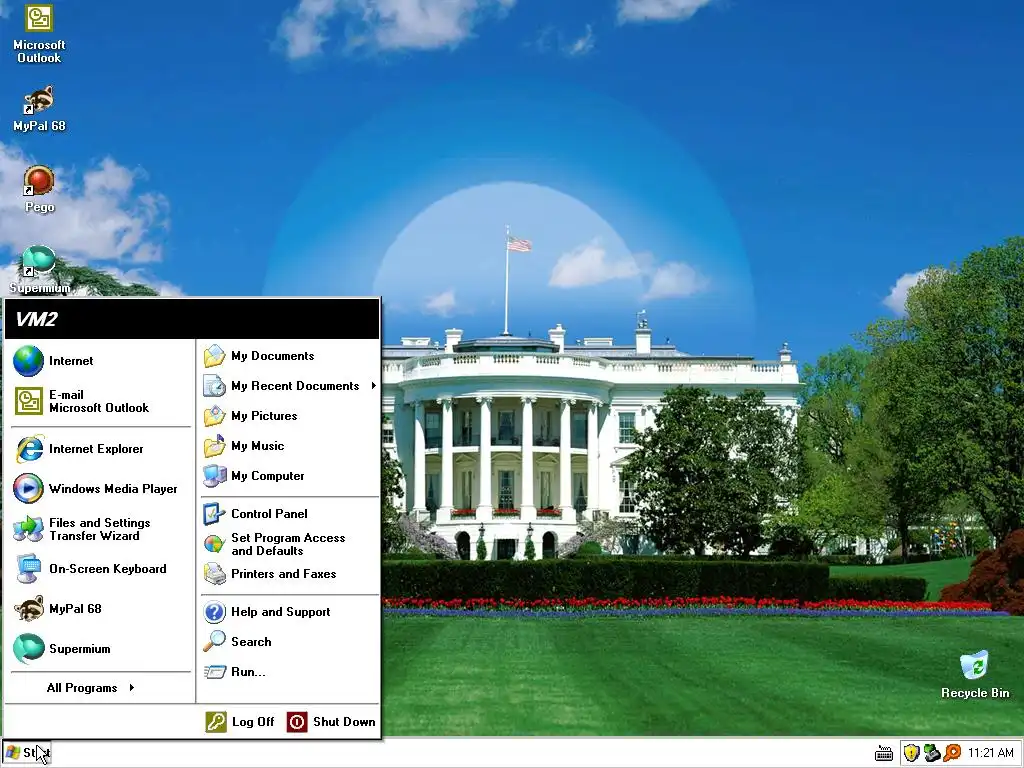Image resolution: width=1024 pixels, height=768 pixels.
Task: Click the MyPal 68 raccoon icon in Start menu
Action: [28, 609]
